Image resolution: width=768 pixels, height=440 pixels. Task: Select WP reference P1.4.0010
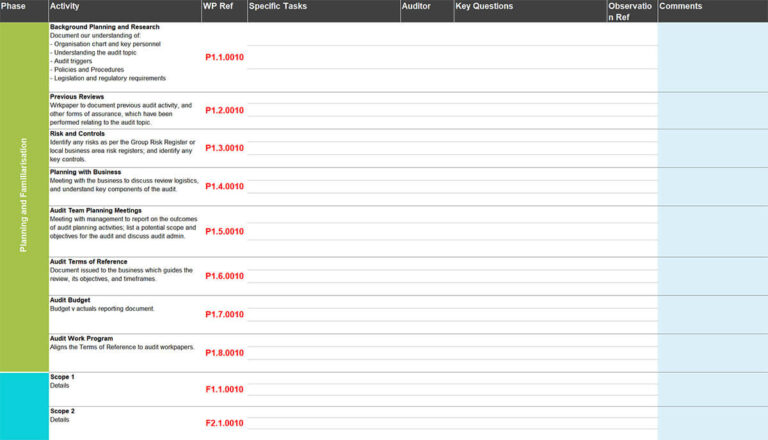click(224, 186)
